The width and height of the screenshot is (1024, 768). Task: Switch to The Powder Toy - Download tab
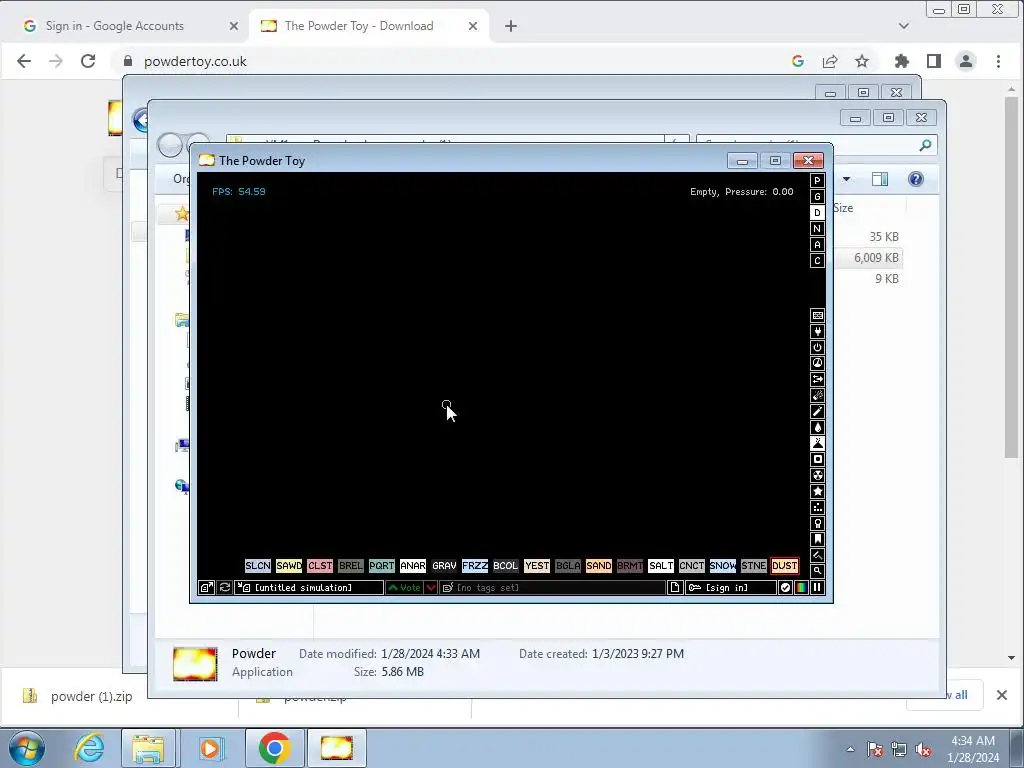[368, 26]
